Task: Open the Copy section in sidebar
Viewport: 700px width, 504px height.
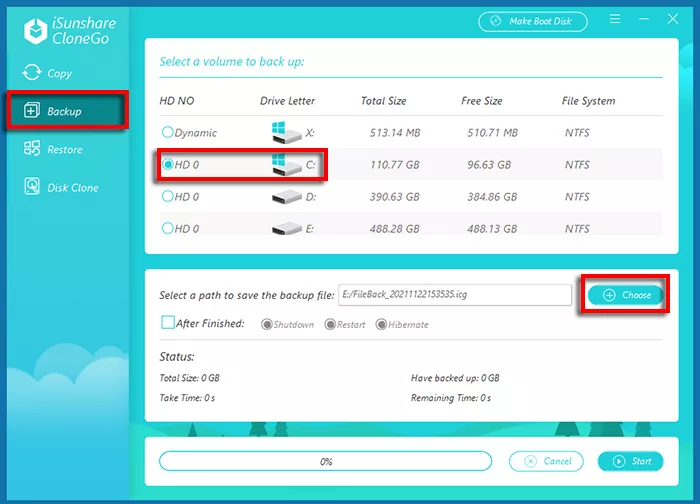Action: [47, 73]
